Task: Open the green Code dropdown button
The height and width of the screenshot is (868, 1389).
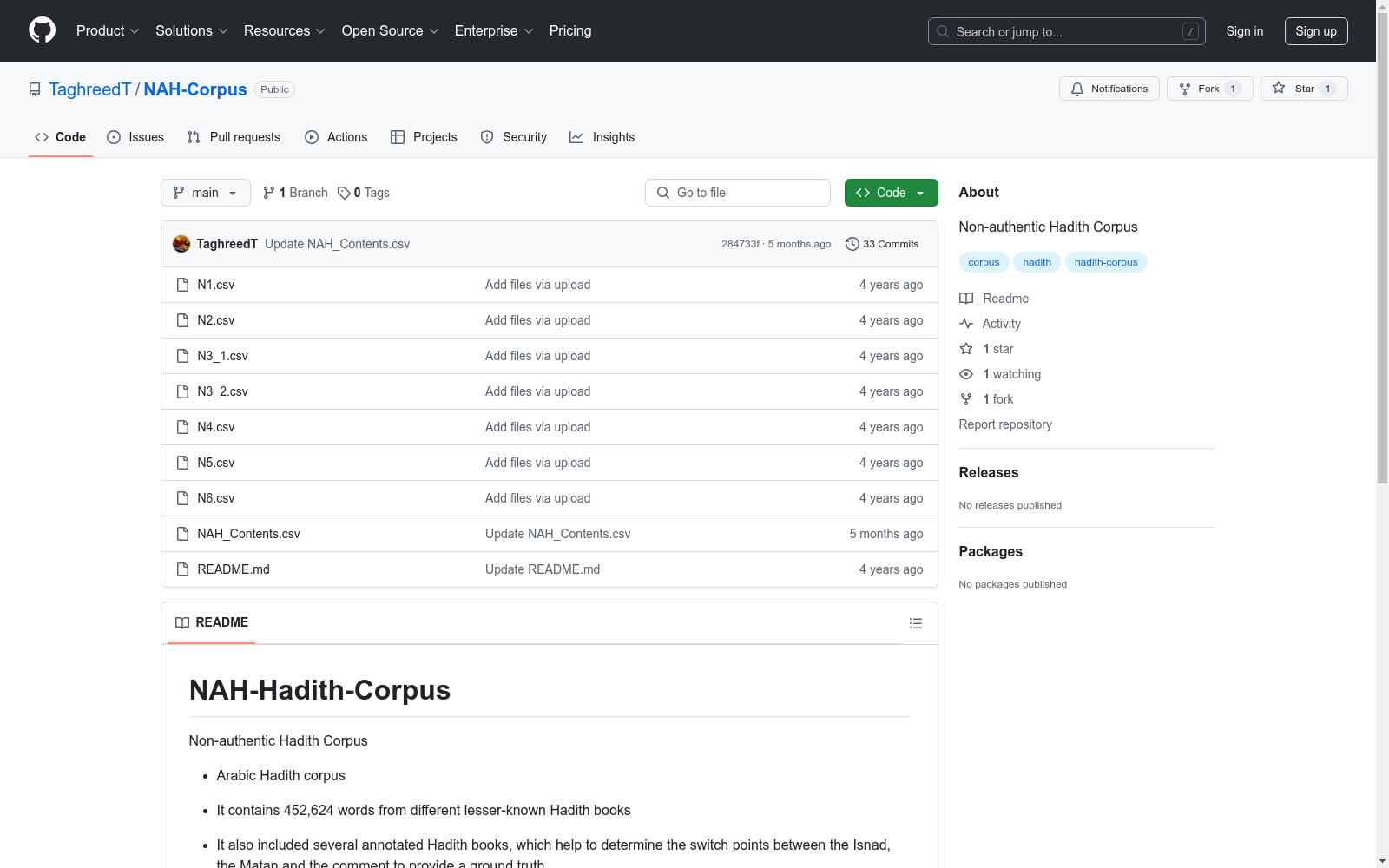Action: click(891, 193)
